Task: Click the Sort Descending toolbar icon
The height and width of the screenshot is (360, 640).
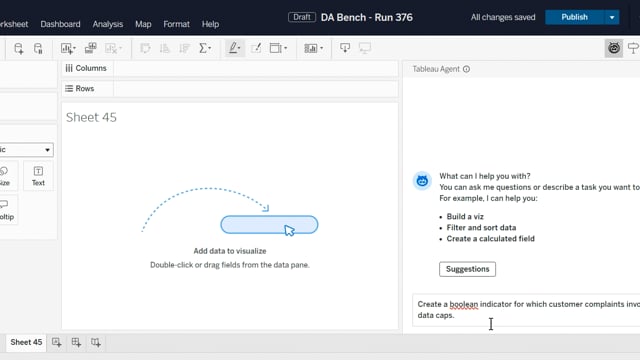Action: pos(184,48)
